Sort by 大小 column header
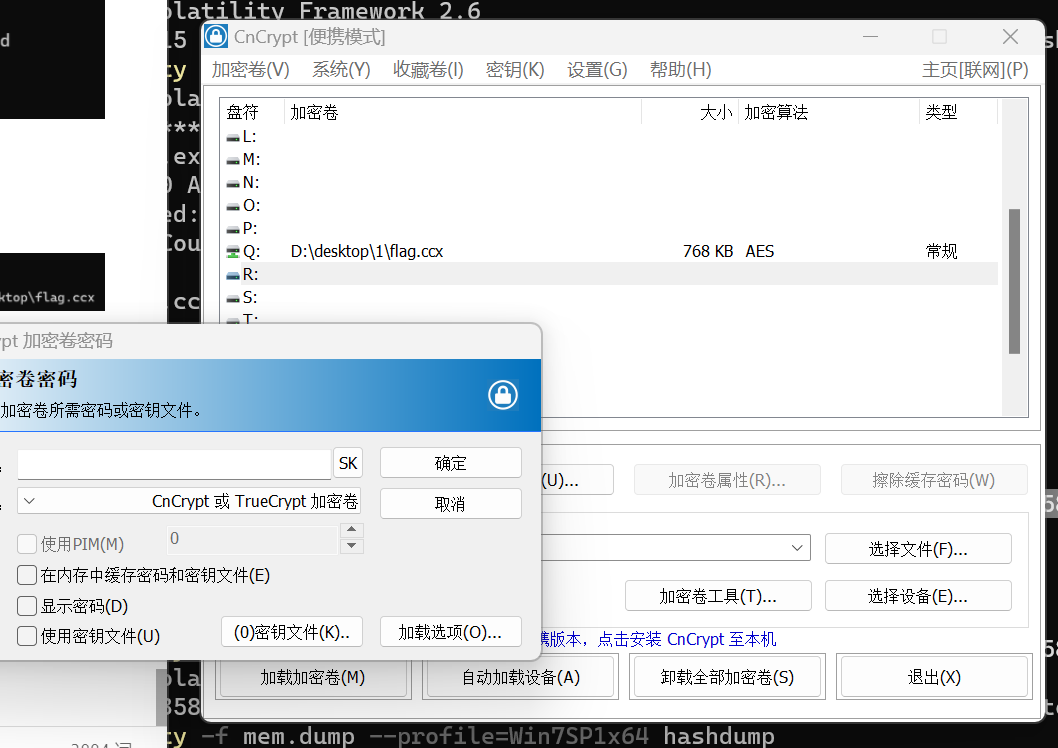This screenshot has width=1058, height=748. 690,112
